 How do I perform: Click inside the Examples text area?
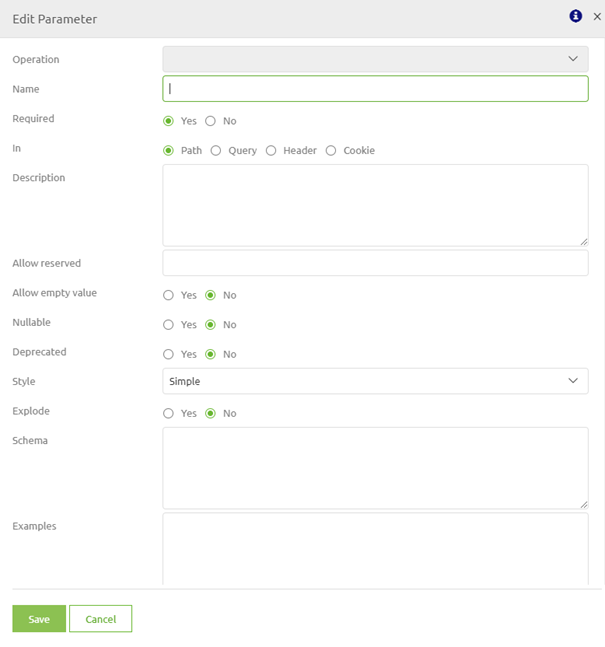tap(375, 549)
